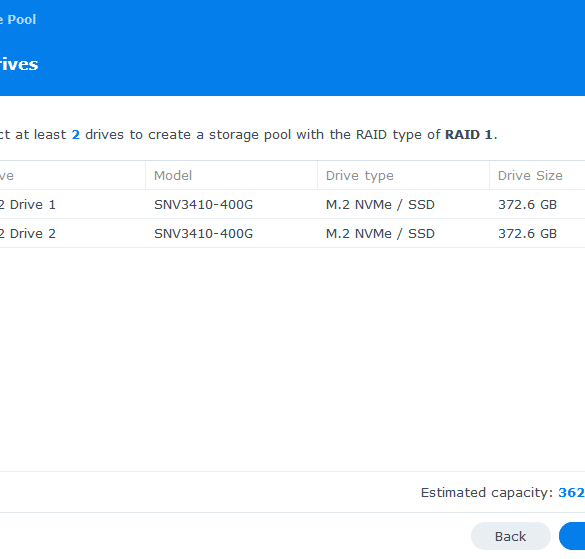The height and width of the screenshot is (559, 585).
Task: Select the Drive 2 row name
Action: coord(28,234)
